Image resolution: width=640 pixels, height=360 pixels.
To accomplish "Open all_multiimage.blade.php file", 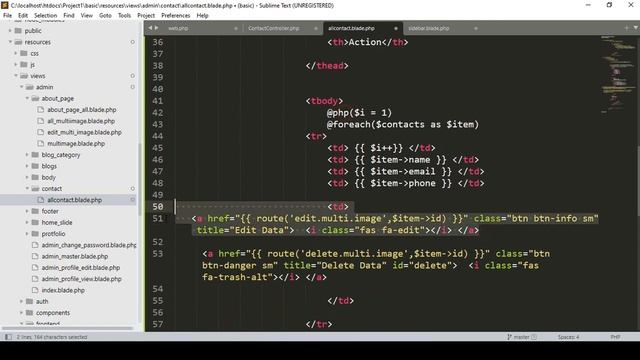I will [x=81, y=121].
